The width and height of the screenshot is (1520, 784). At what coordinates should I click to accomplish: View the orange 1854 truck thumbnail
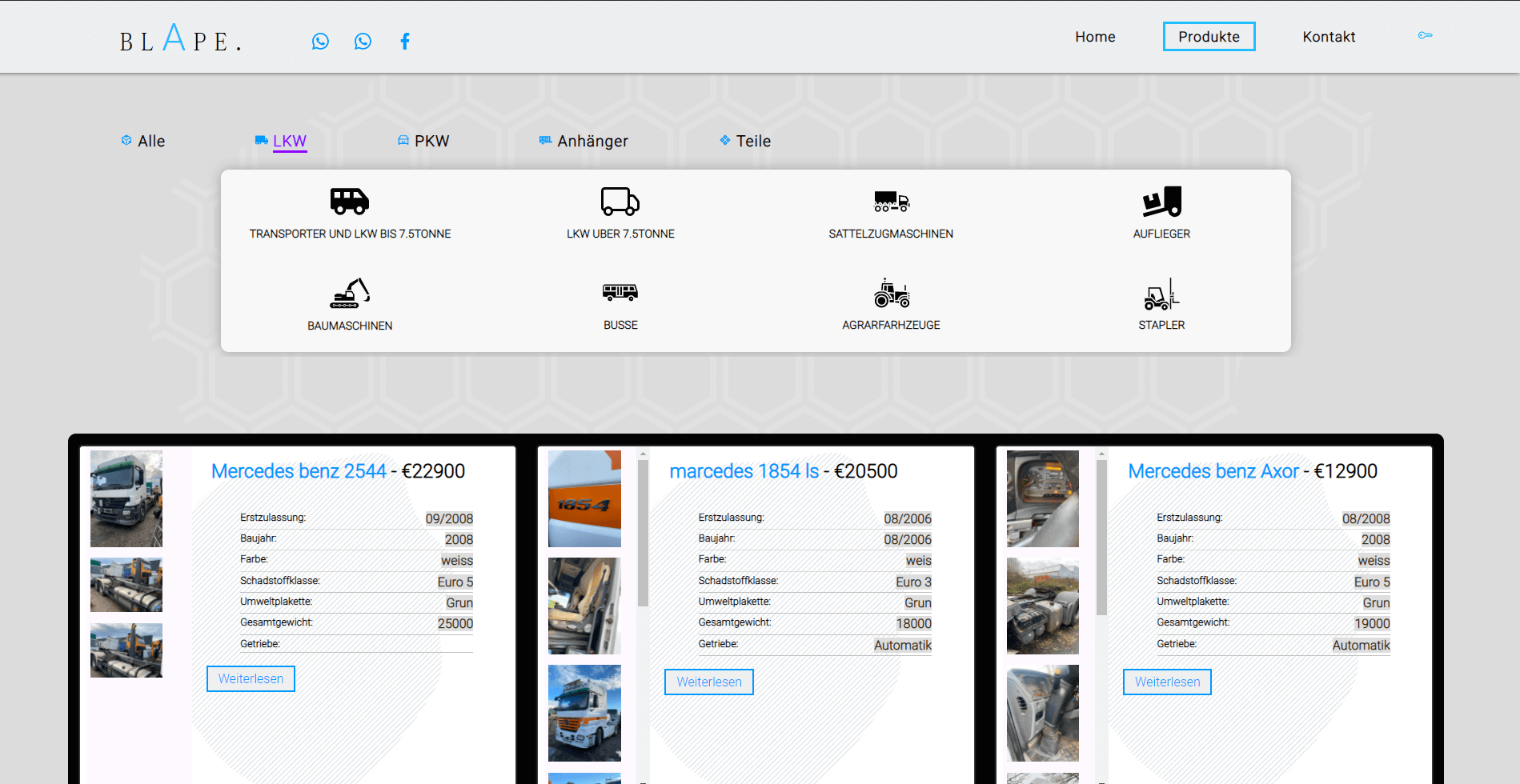coord(584,499)
